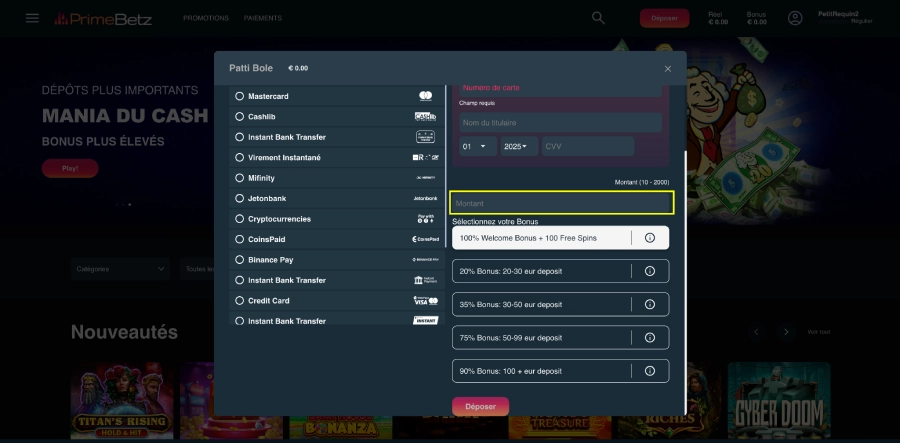Close the deposit dialog

click(668, 68)
